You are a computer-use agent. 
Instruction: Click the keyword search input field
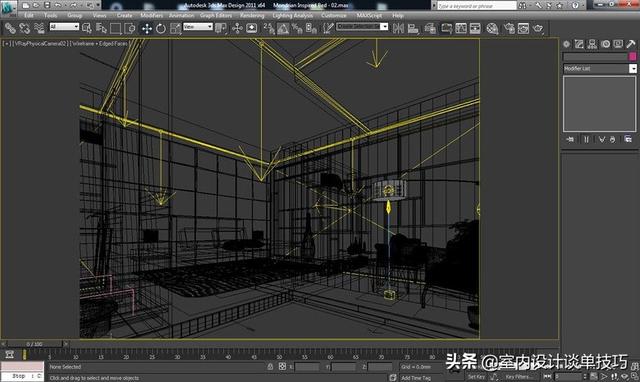point(477,6)
